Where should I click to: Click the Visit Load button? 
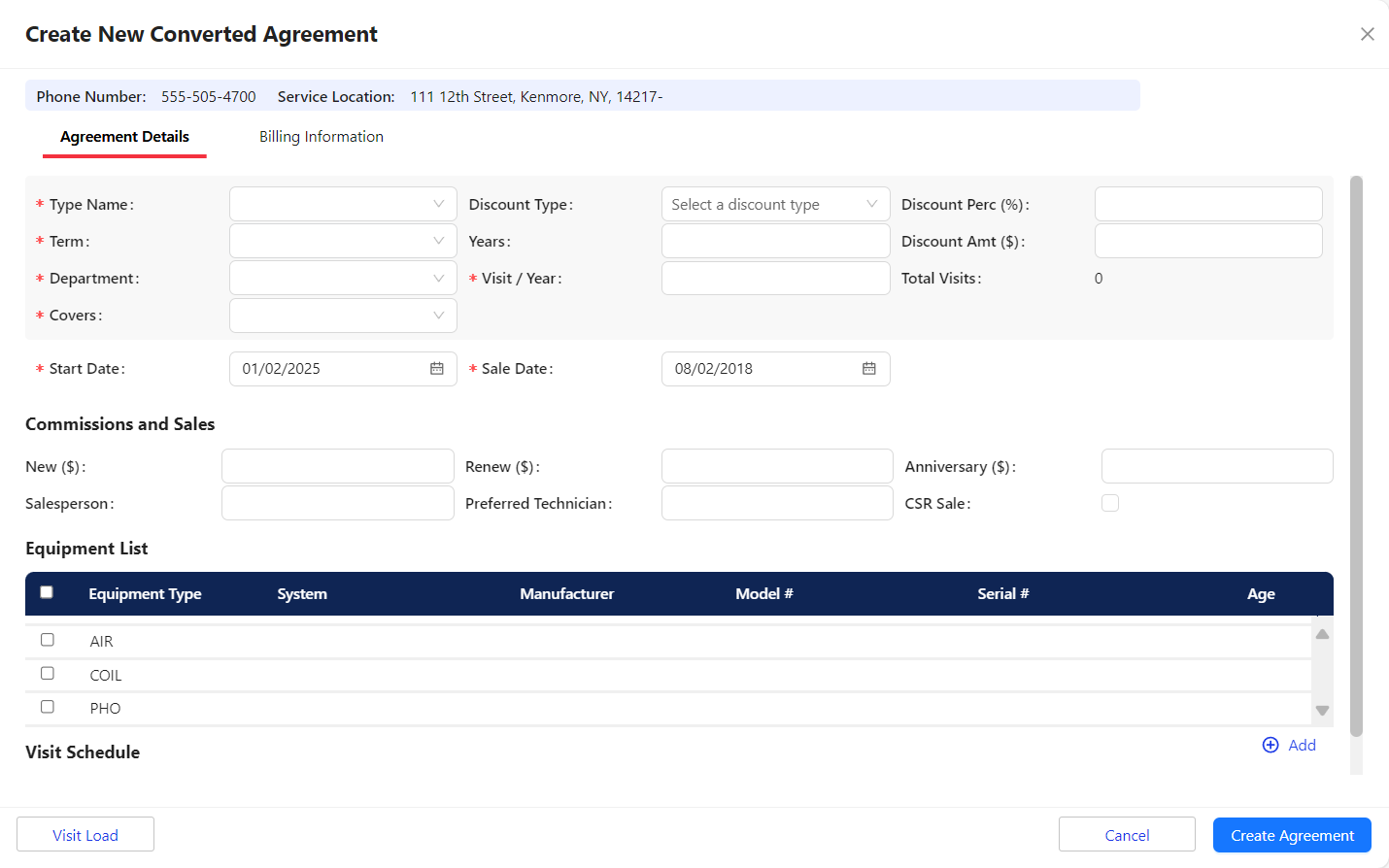(85, 835)
